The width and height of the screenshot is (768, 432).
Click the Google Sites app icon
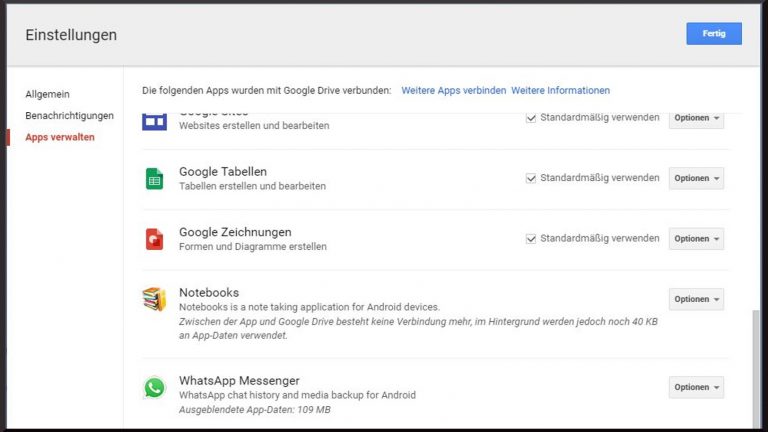[154, 121]
